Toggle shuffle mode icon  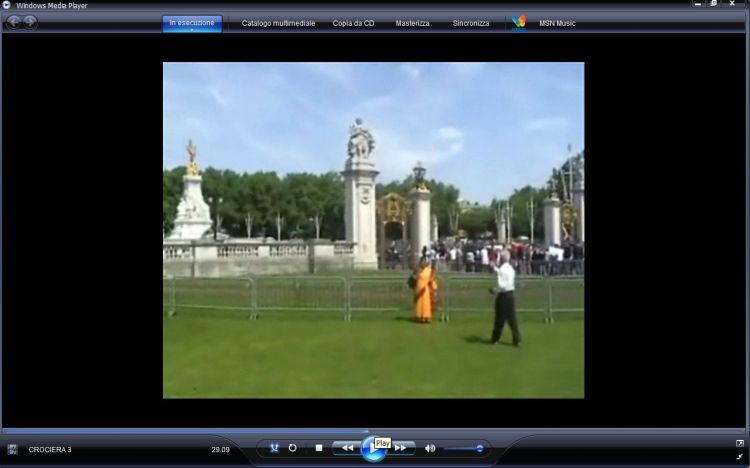pyautogui.click(x=274, y=448)
